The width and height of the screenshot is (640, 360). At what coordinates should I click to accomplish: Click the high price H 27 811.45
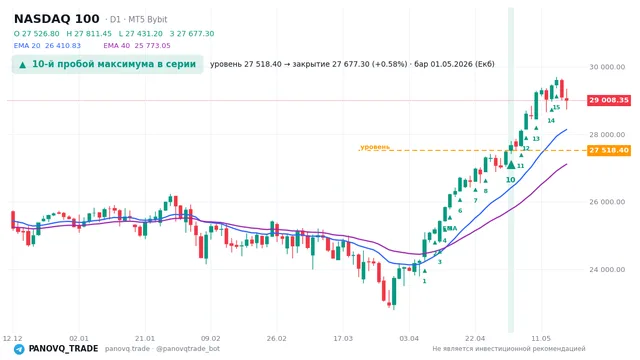(89, 33)
